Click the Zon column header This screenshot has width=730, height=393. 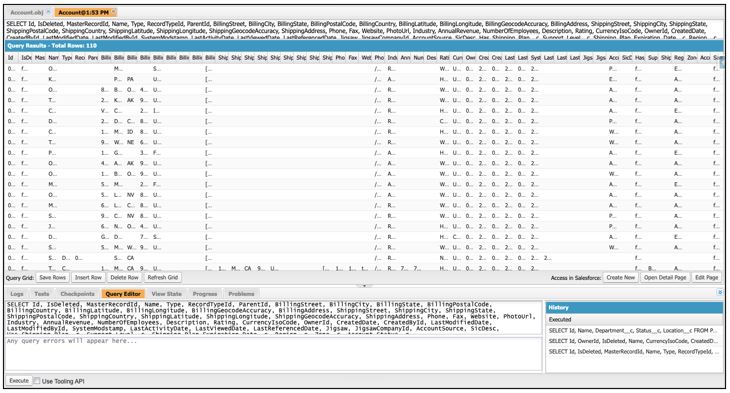[x=692, y=58]
